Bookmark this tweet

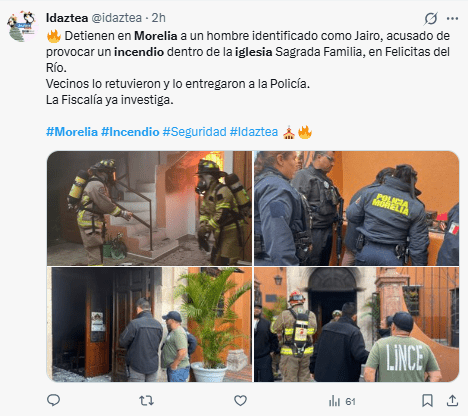427,400
